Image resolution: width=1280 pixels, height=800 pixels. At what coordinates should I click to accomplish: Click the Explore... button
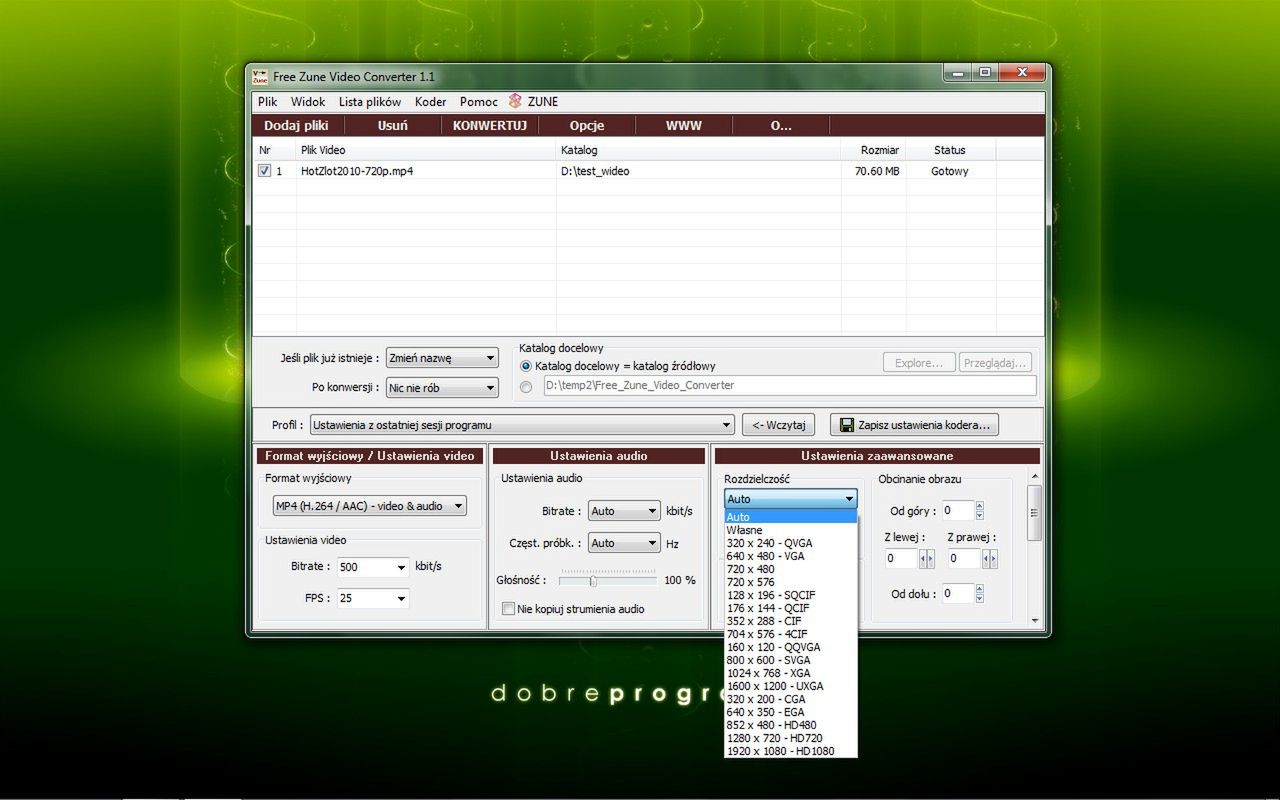919,363
